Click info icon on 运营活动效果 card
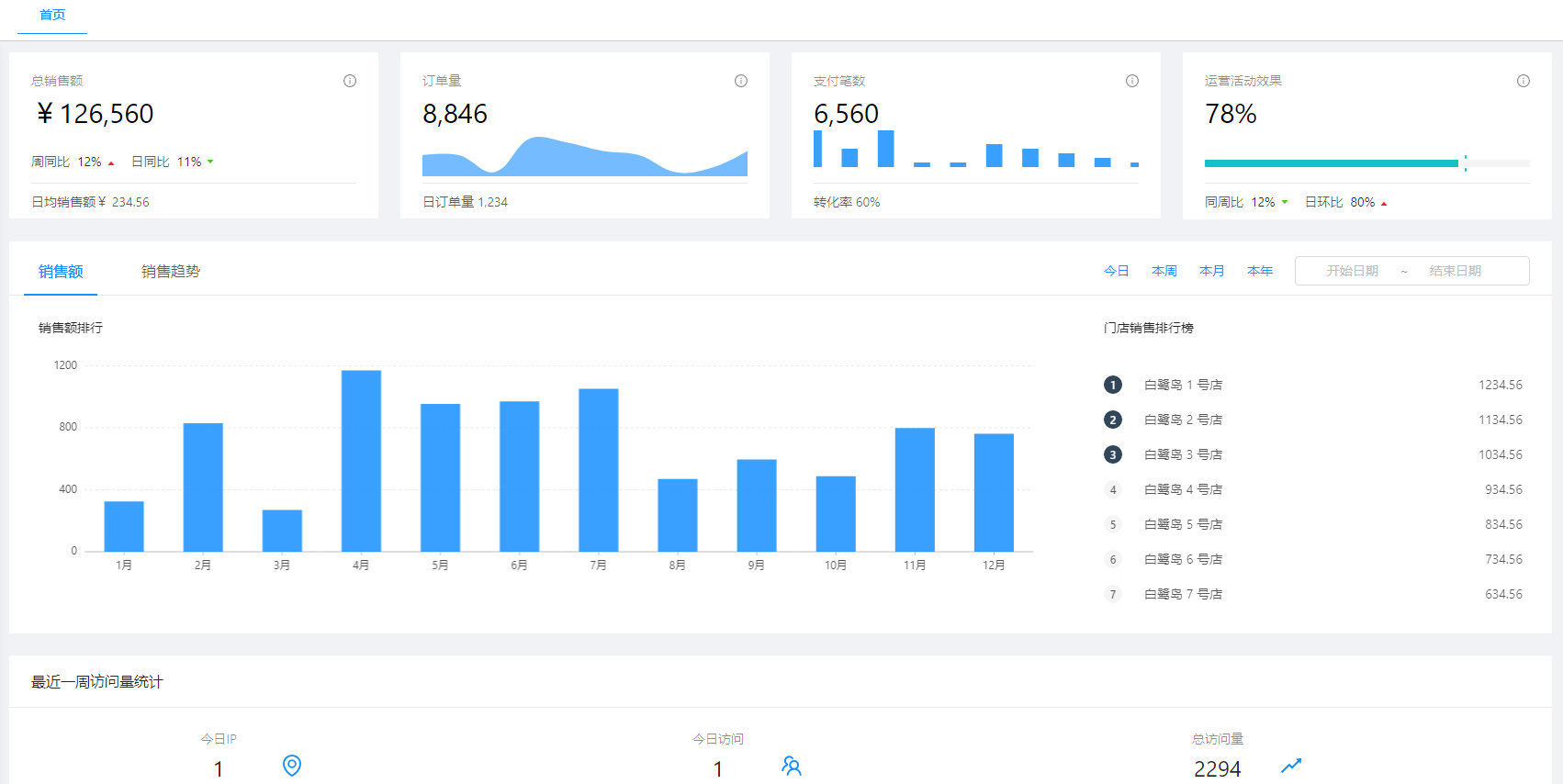Image resolution: width=1563 pixels, height=784 pixels. (1524, 81)
